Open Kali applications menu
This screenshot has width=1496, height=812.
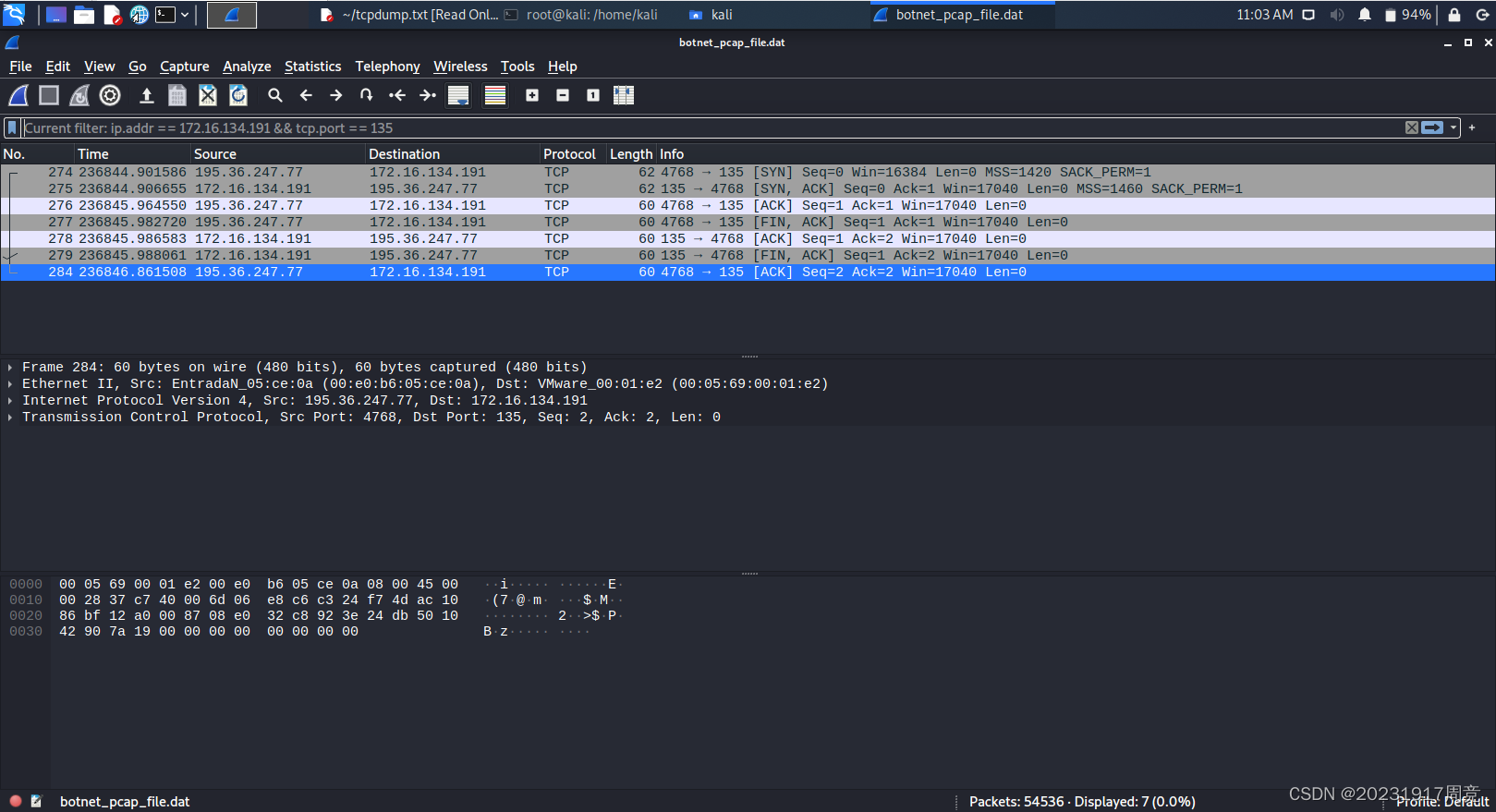14,14
